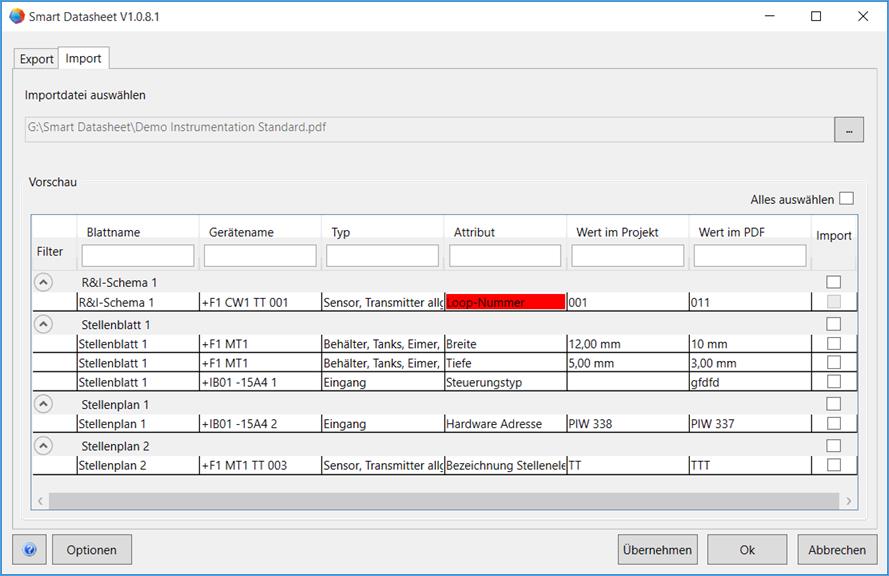The width and height of the screenshot is (889, 576).
Task: Tick Import checkbox for the Breite row
Action: [x=833, y=344]
